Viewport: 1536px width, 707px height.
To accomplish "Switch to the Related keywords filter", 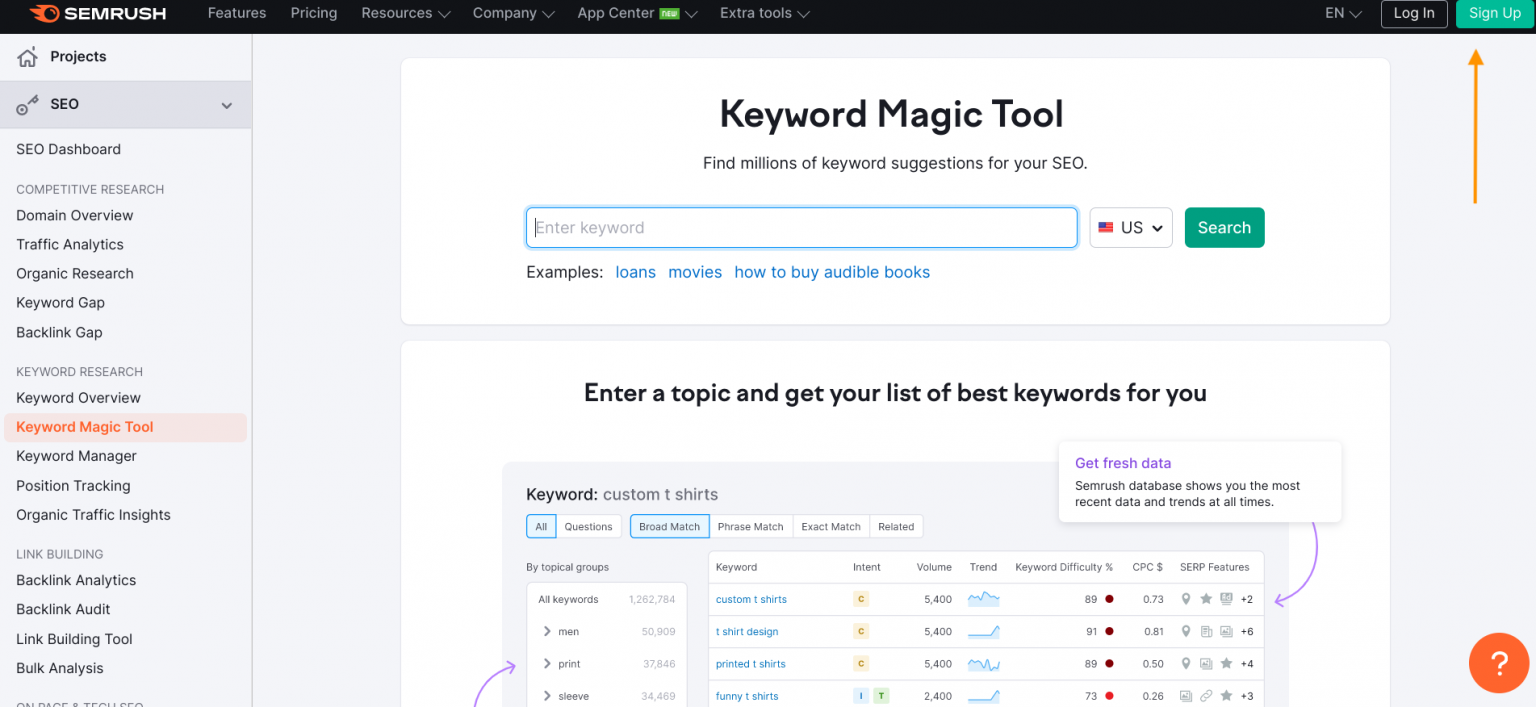I will pyautogui.click(x=896, y=526).
